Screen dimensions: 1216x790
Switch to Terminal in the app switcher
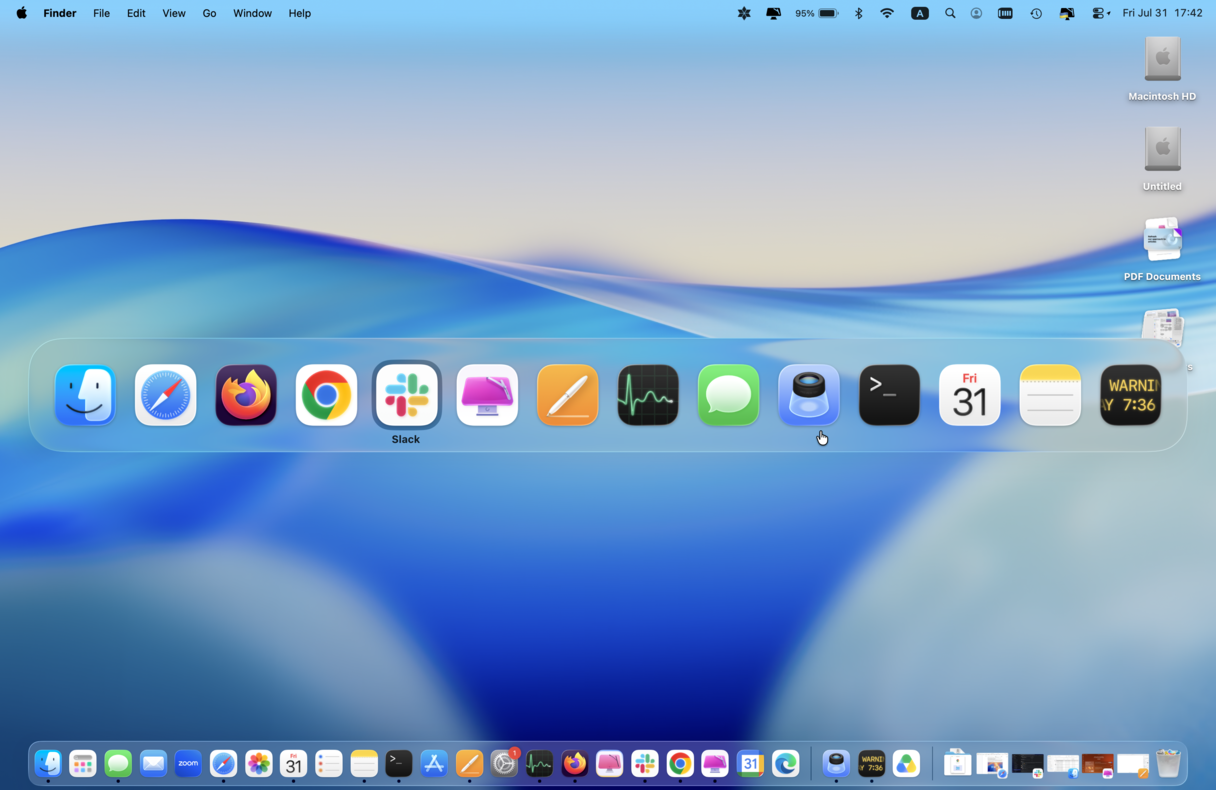pos(889,395)
